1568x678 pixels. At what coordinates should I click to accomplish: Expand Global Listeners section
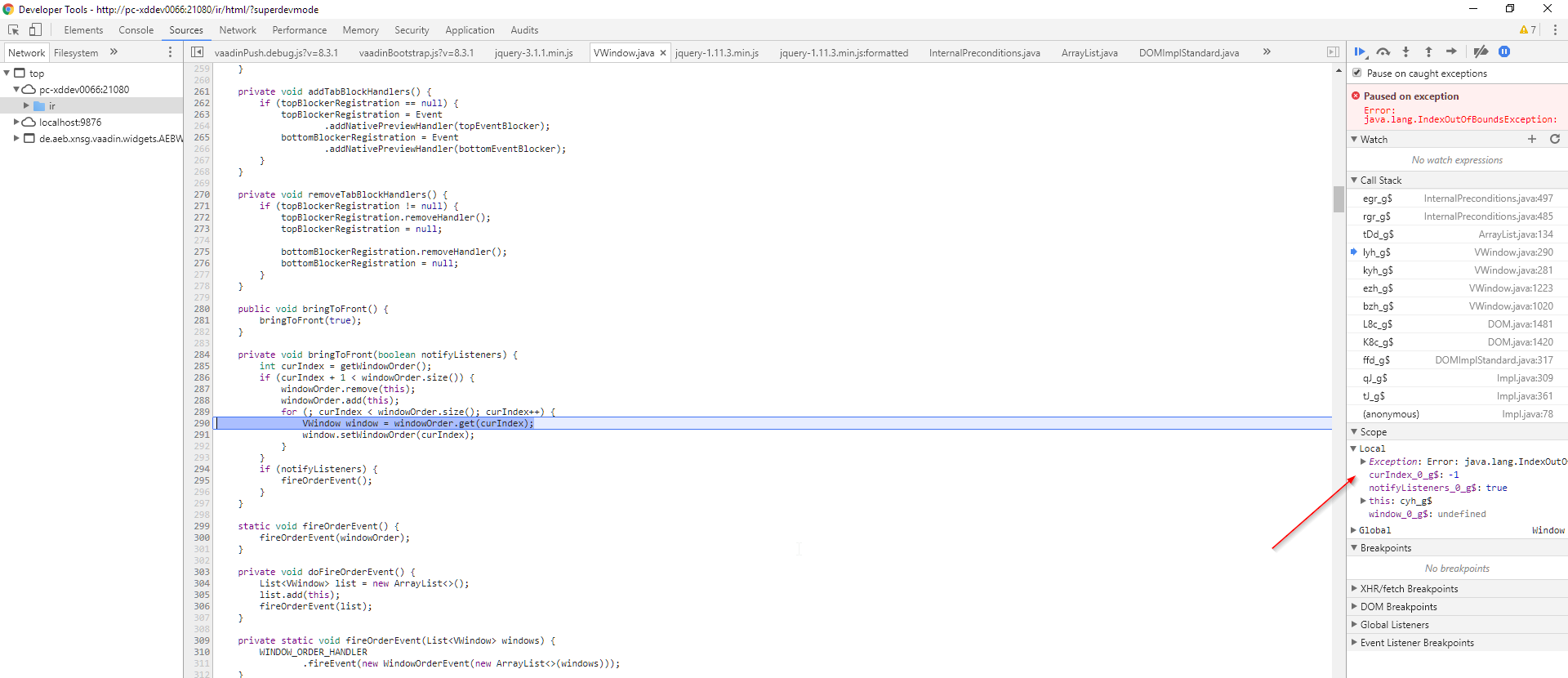tap(1354, 624)
